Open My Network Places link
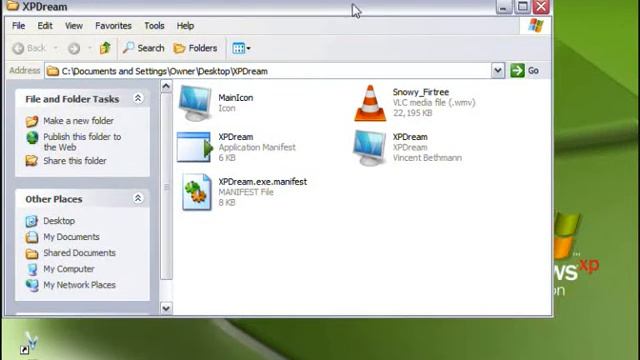The width and height of the screenshot is (640, 360). [x=79, y=285]
